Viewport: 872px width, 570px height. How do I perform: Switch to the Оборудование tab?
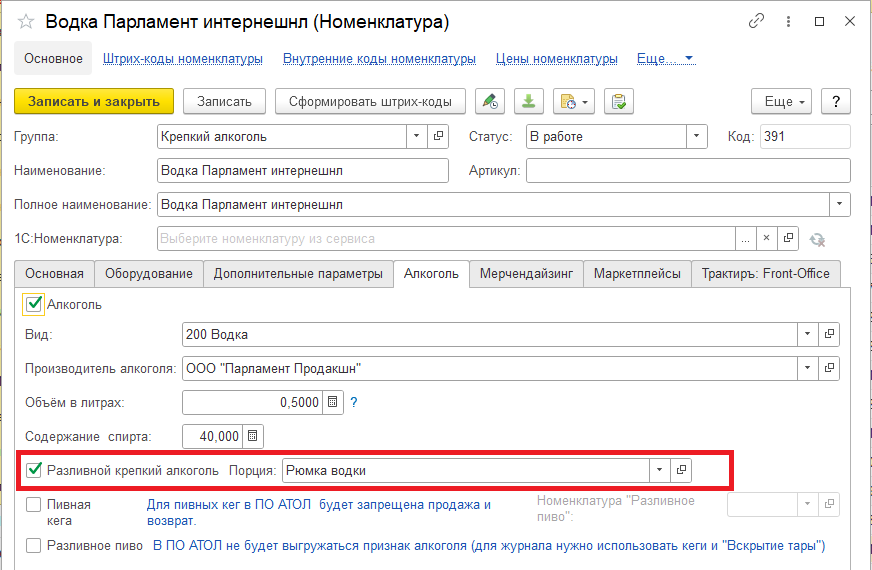(x=150, y=273)
